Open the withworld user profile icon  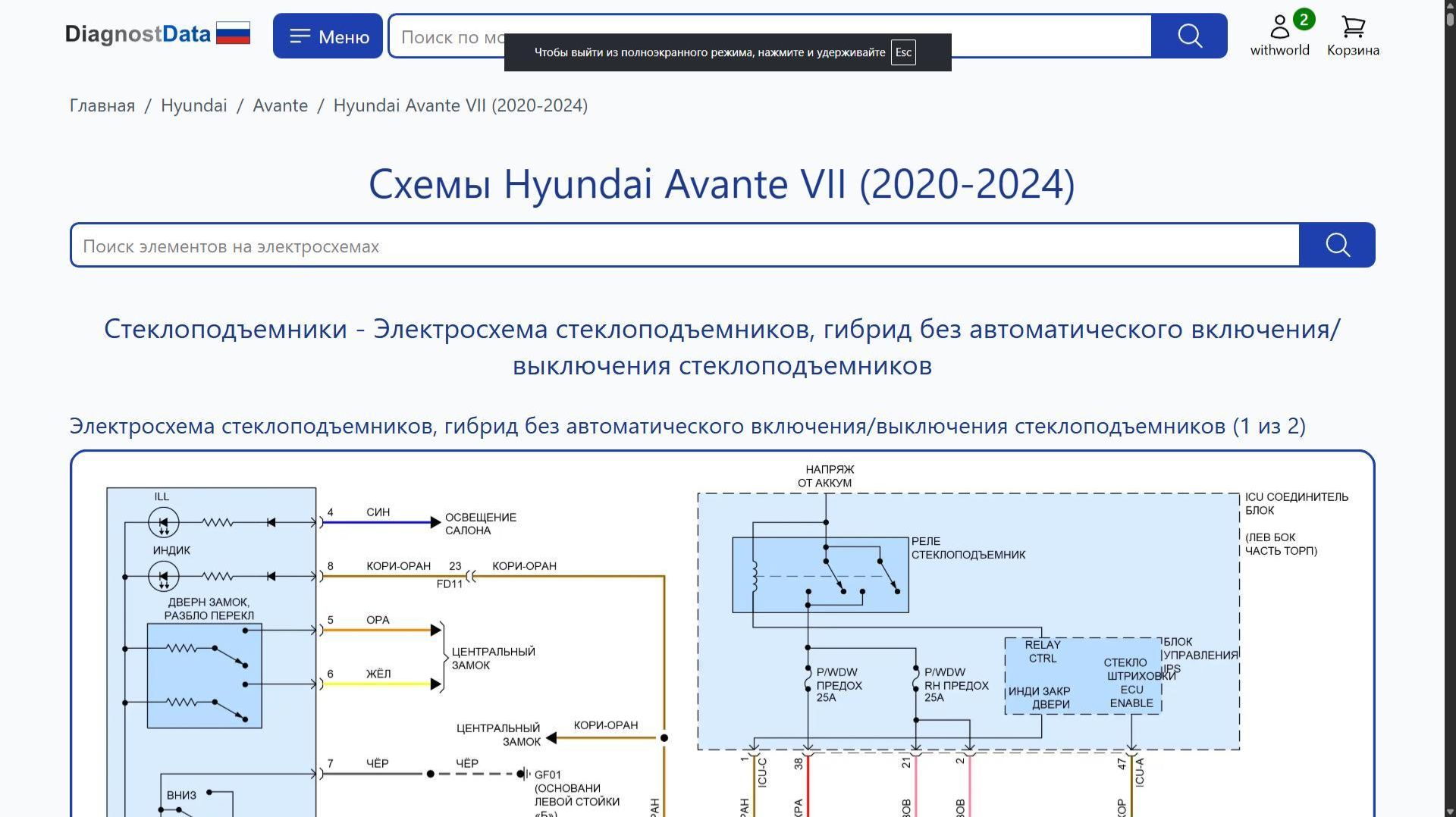(x=1279, y=27)
